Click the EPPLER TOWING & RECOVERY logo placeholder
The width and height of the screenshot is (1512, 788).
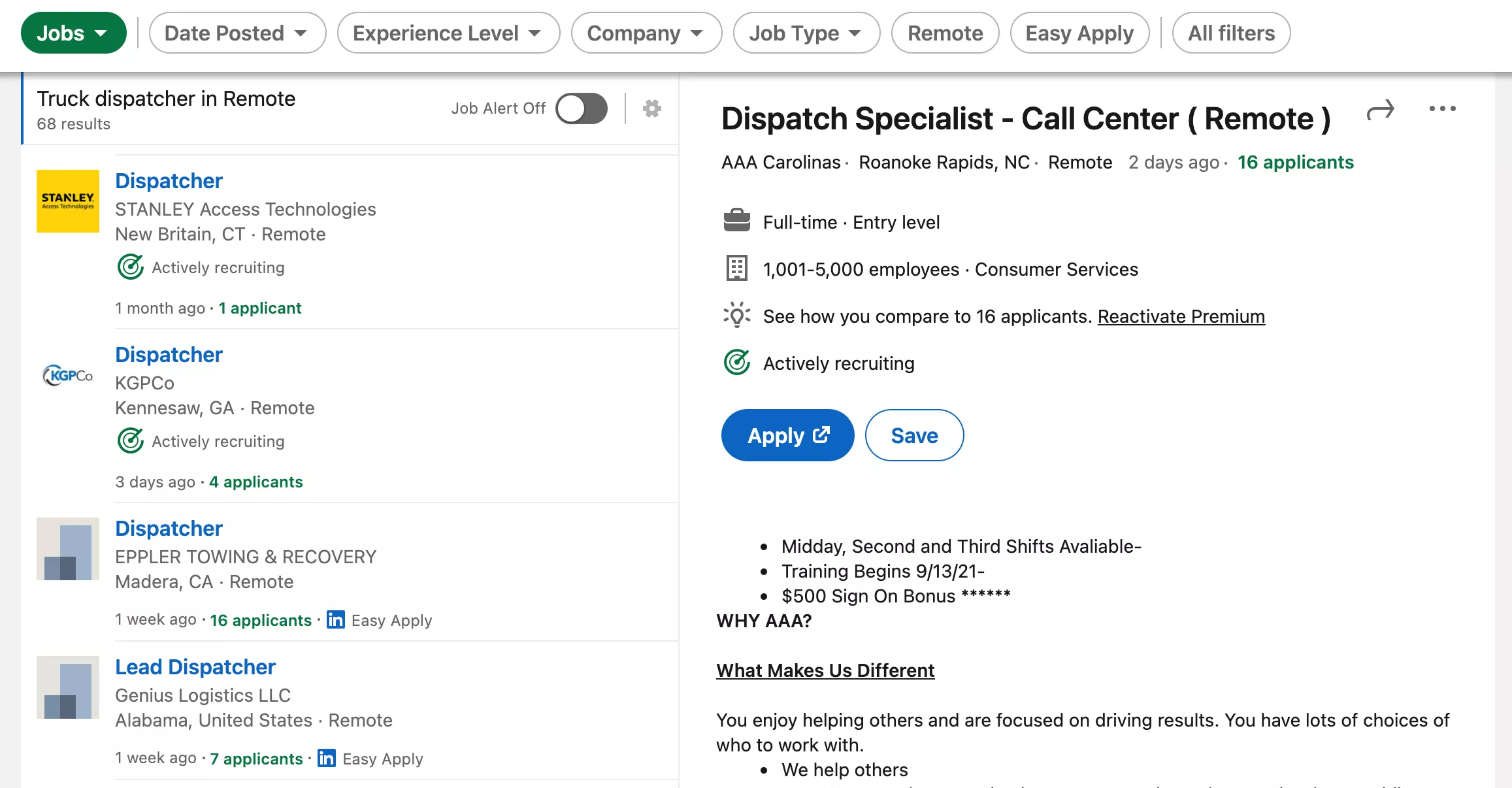68,549
